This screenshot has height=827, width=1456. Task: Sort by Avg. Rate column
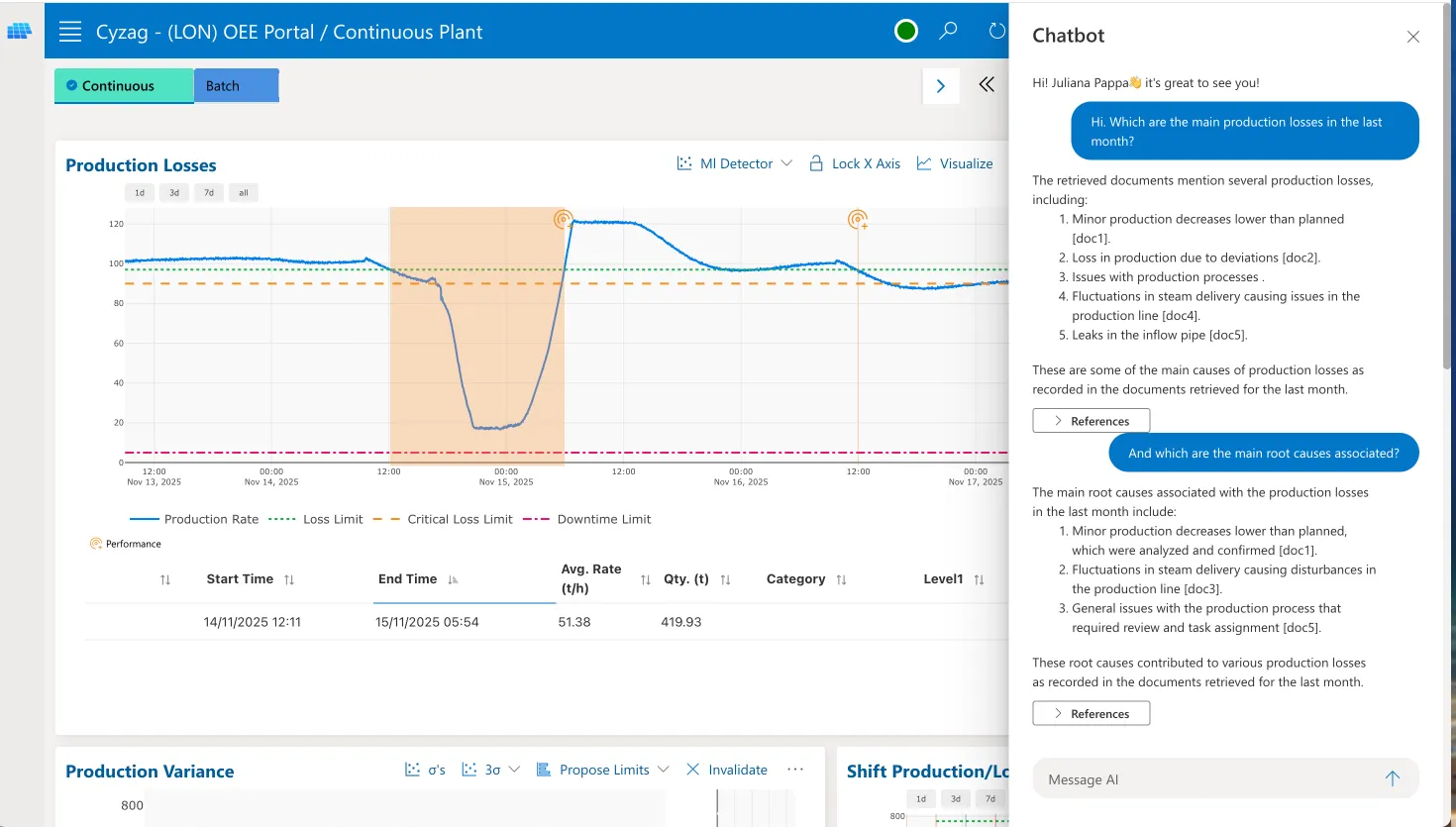645,580
